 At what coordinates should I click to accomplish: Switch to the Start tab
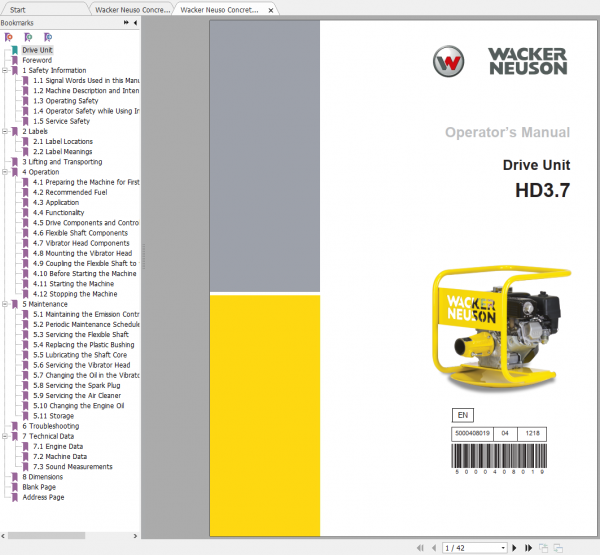18,10
